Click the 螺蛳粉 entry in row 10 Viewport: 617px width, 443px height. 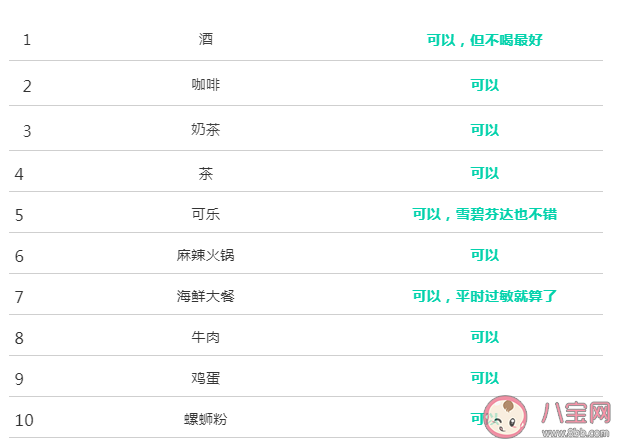[x=206, y=419]
